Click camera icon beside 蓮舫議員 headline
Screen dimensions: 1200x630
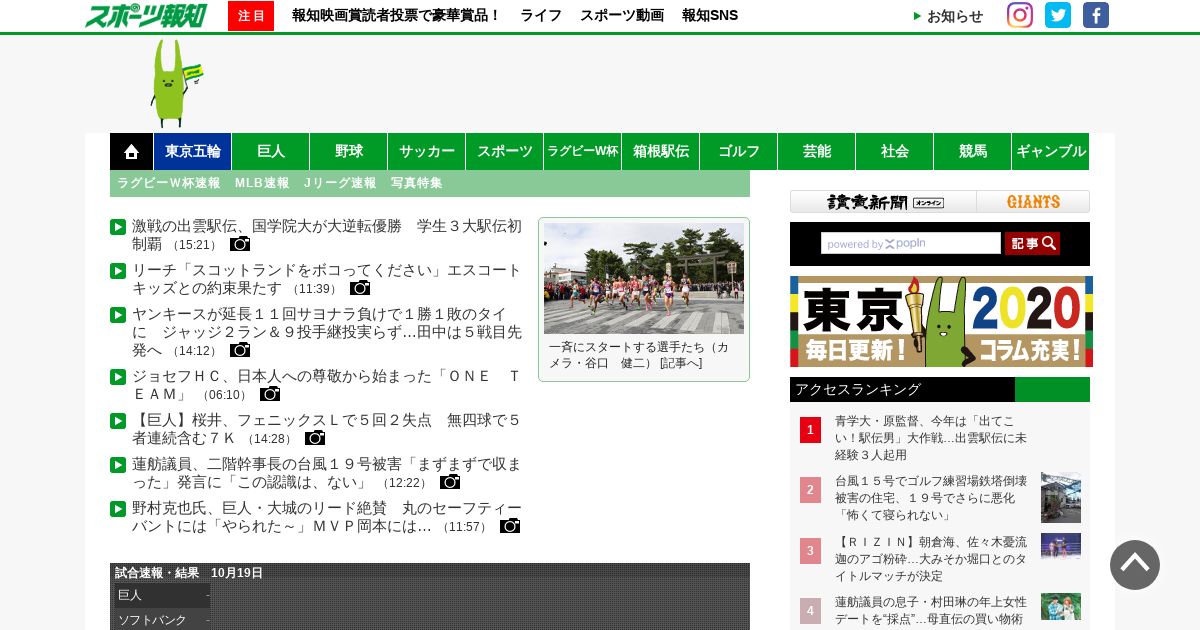(x=450, y=482)
